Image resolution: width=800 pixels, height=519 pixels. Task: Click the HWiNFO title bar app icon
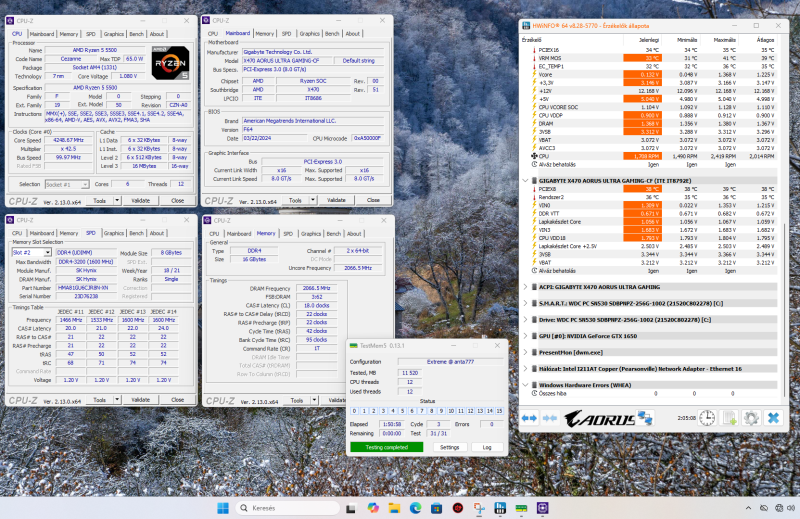[x=526, y=26]
